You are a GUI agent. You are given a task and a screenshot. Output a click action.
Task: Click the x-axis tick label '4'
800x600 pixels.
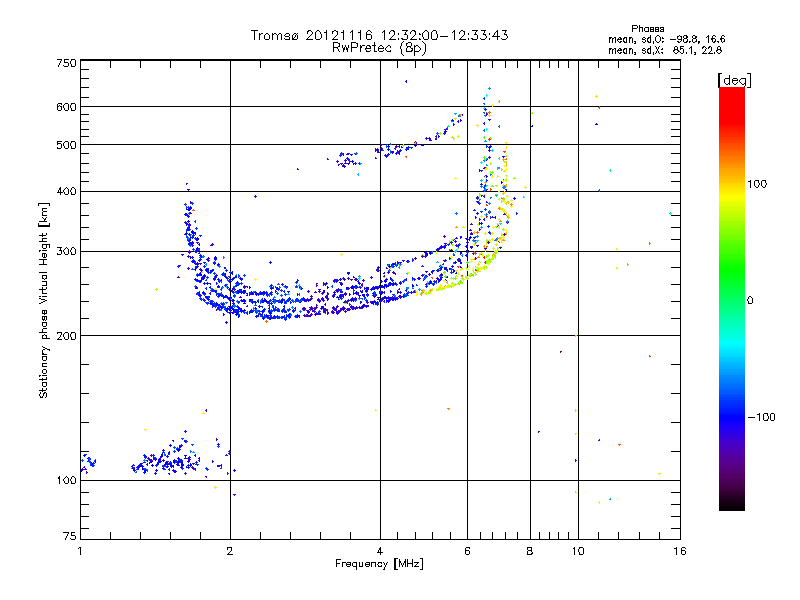coord(380,551)
